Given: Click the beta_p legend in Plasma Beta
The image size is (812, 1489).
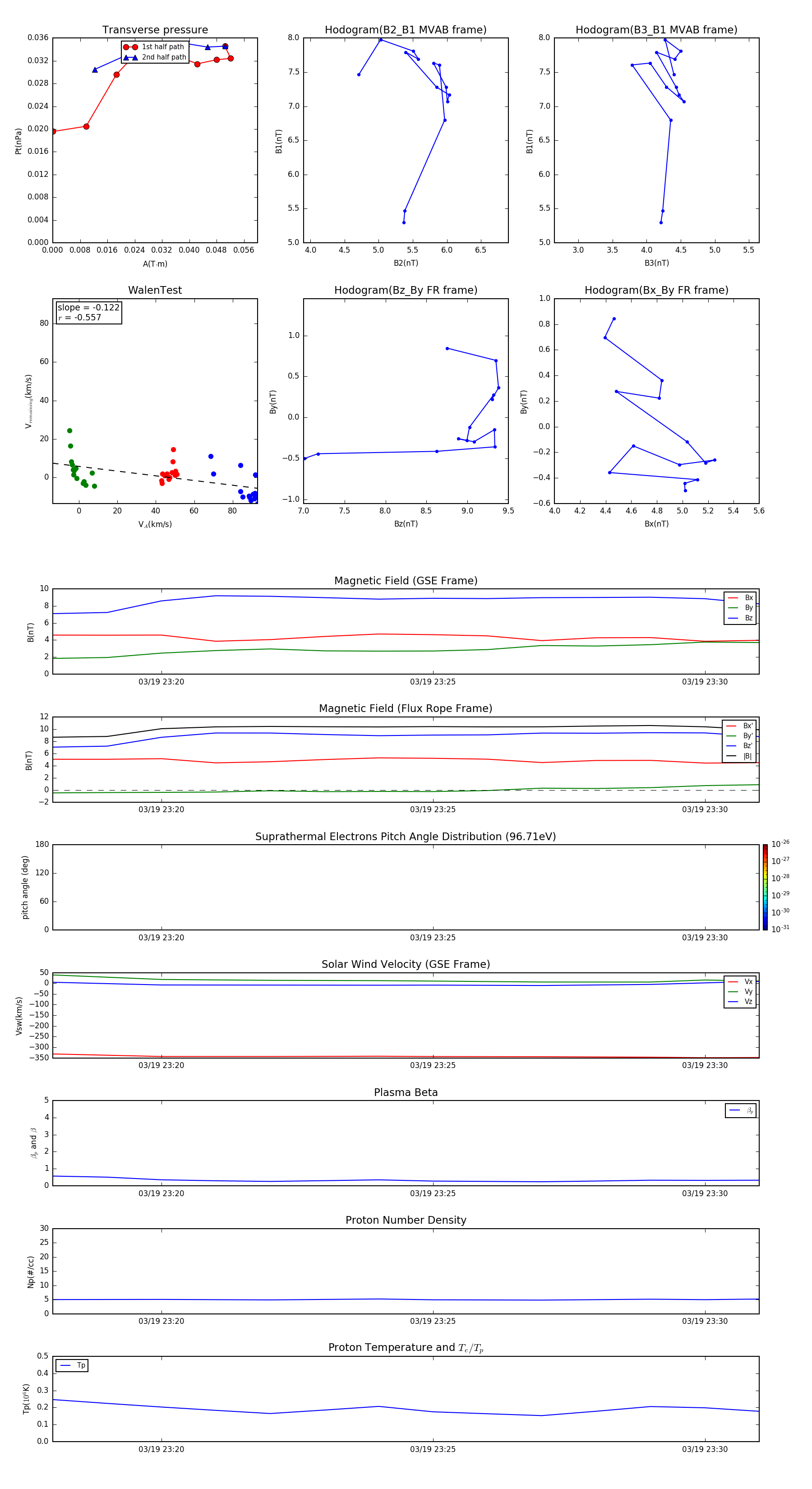Looking at the screenshot, I should 741,1110.
